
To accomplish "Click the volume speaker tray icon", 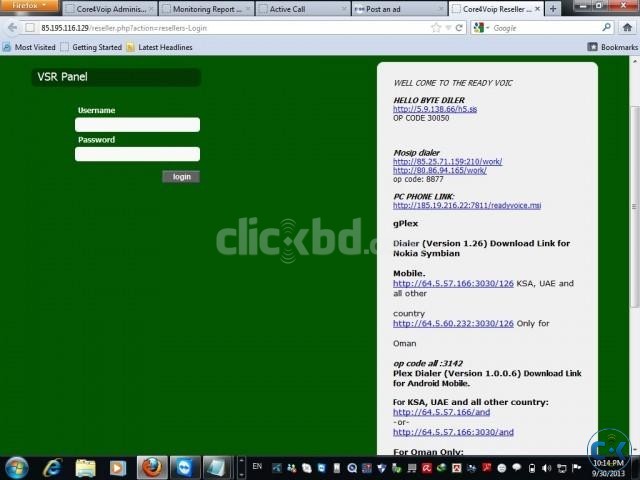I will click(x=547, y=468).
